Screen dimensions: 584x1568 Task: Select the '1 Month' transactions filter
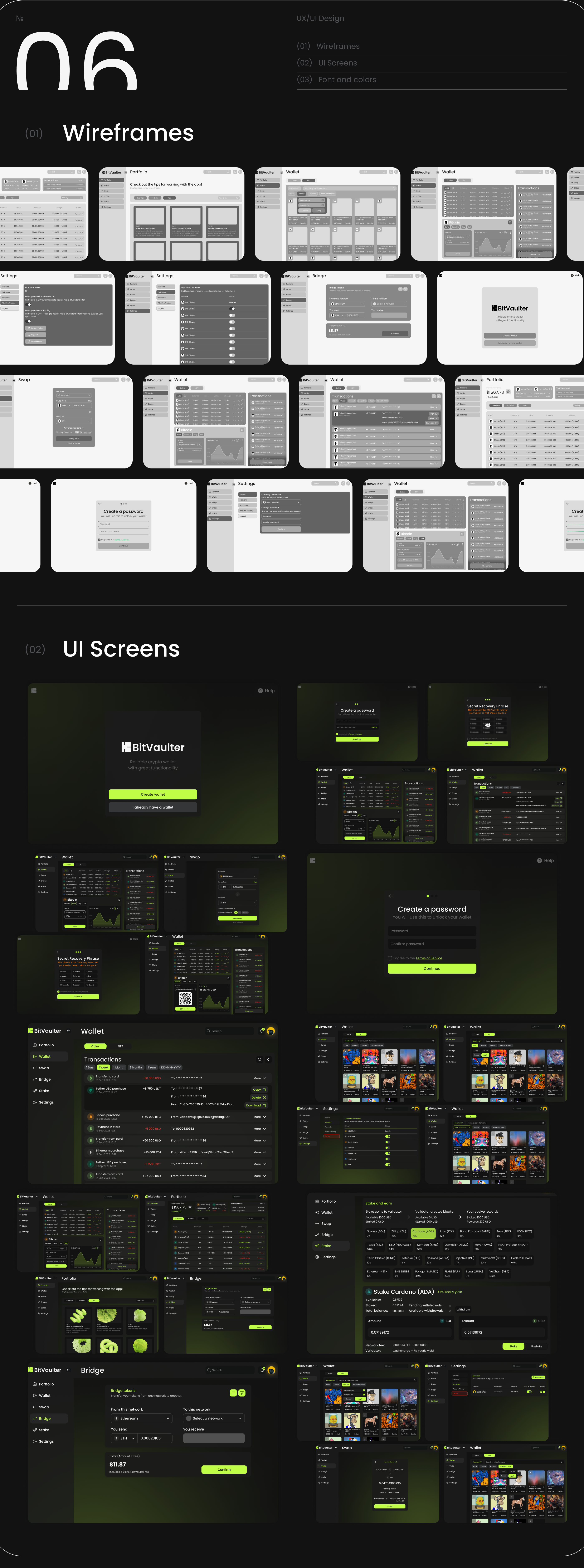click(x=119, y=1068)
